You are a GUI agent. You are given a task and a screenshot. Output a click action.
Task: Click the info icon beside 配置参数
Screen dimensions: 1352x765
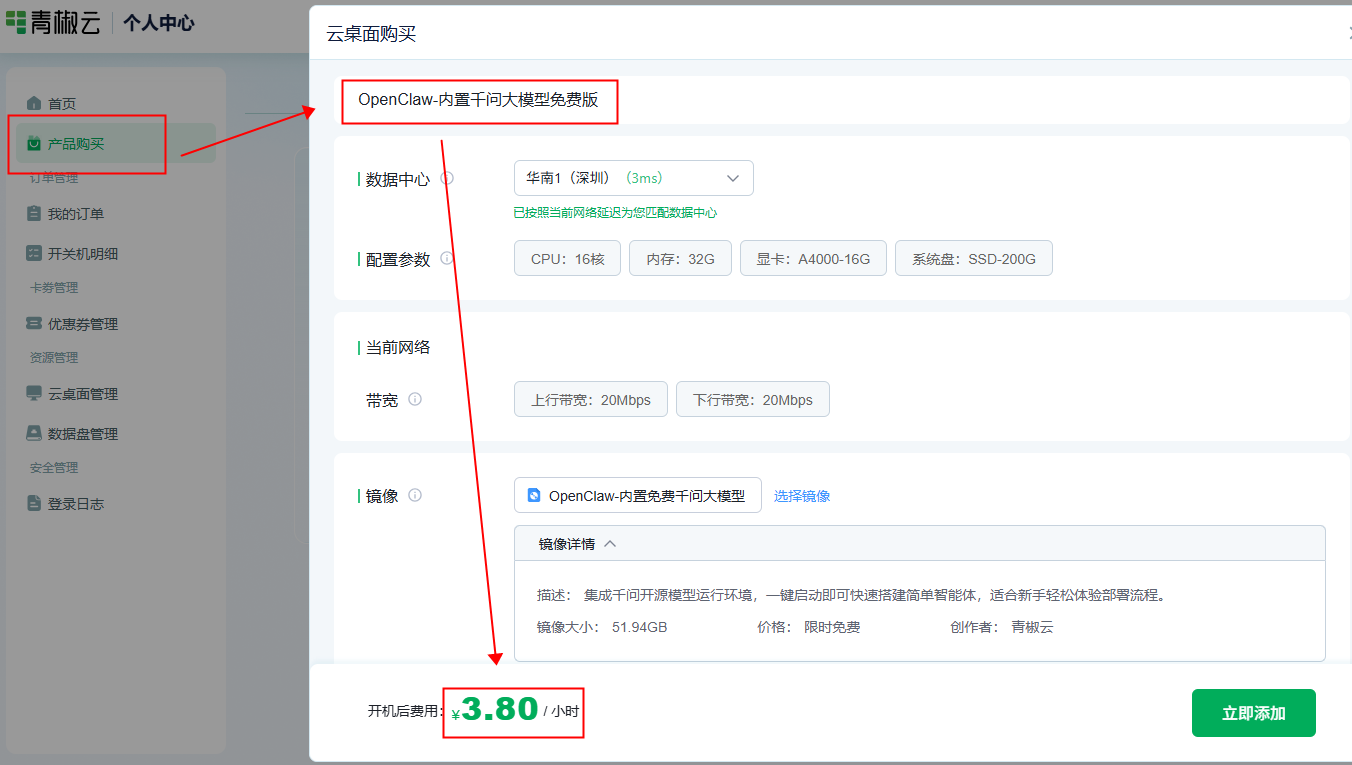(447, 258)
